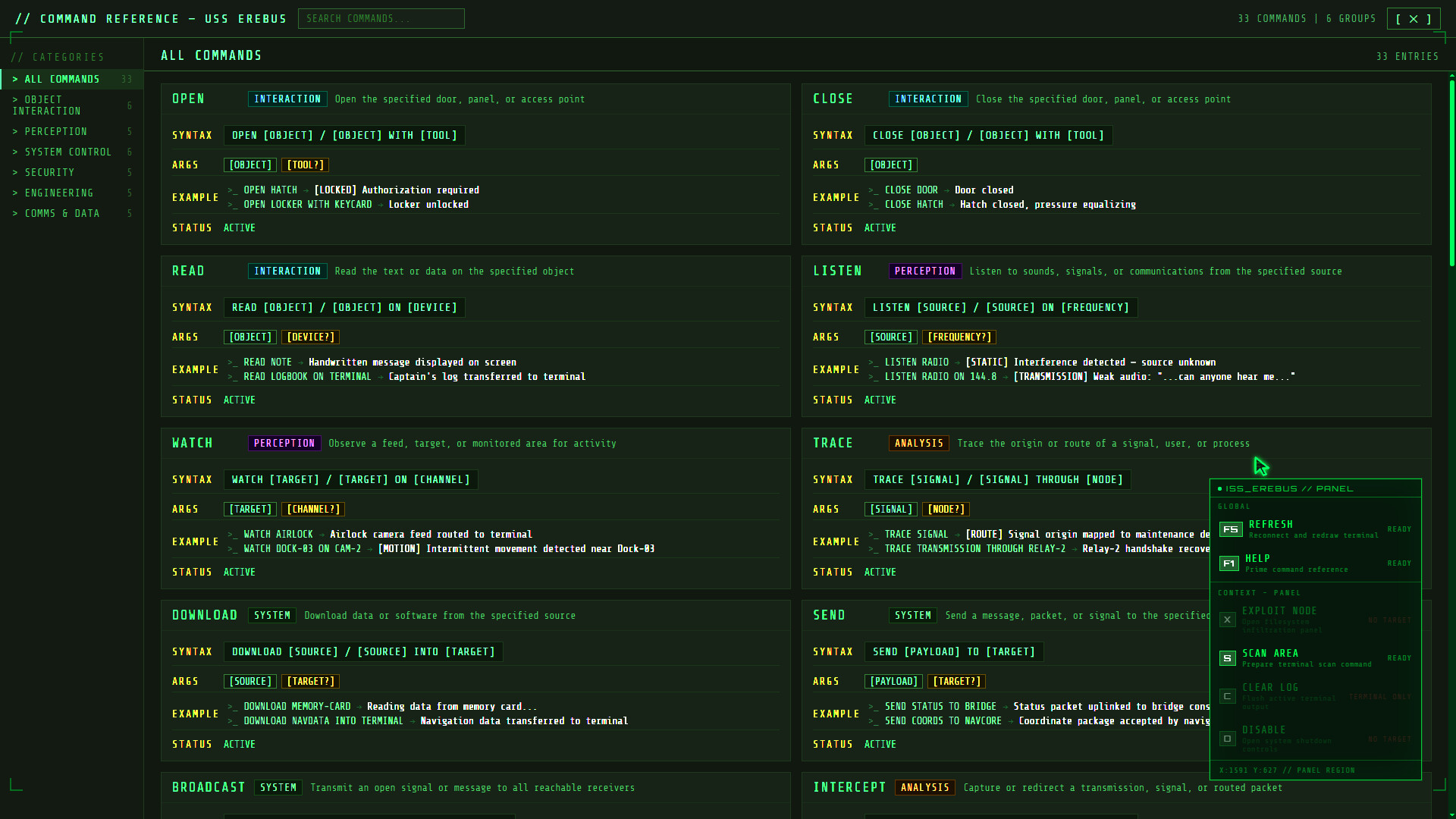1456x819 pixels.
Task: Click the Interaction tag on CLOSE command
Action: point(928,99)
